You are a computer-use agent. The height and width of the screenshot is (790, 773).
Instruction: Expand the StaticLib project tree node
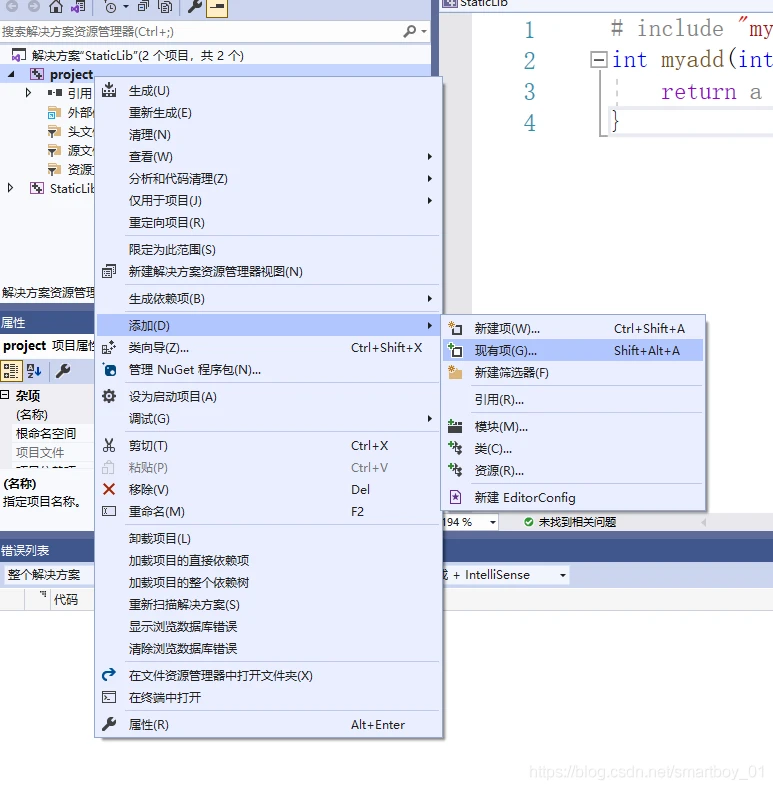11,188
